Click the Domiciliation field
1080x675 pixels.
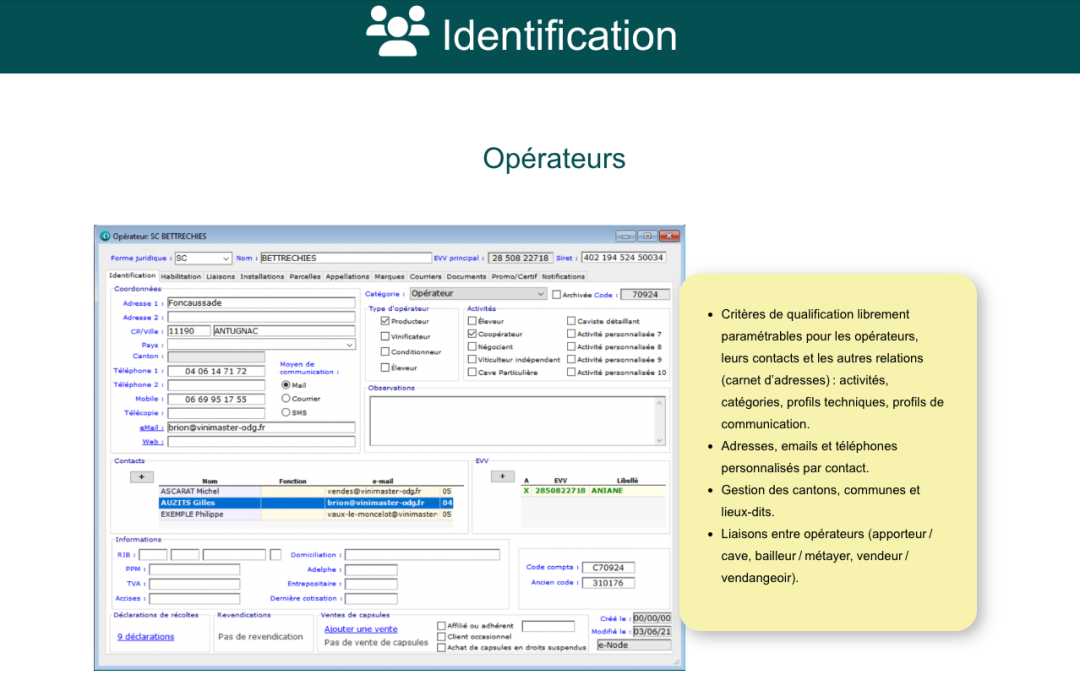[x=422, y=554]
